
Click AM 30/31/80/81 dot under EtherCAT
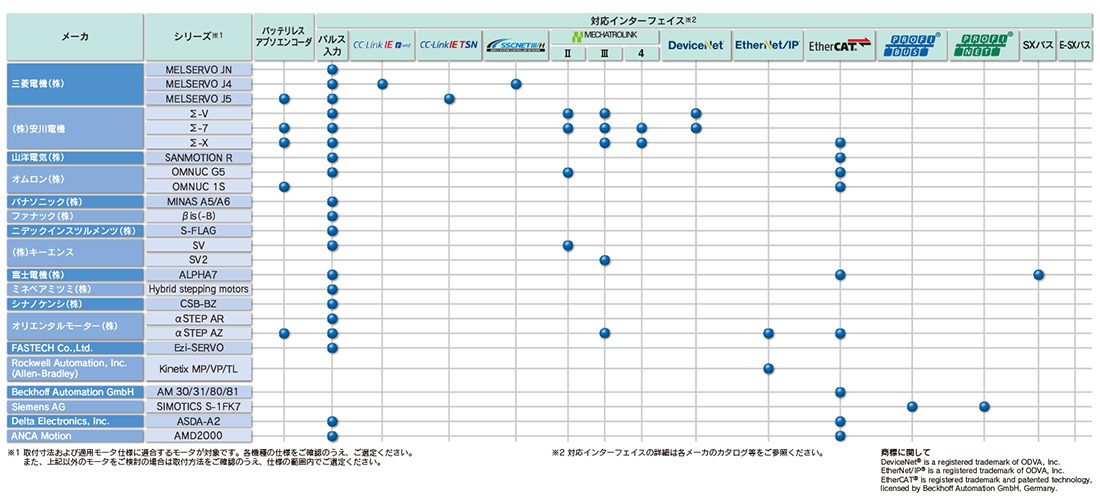840,392
